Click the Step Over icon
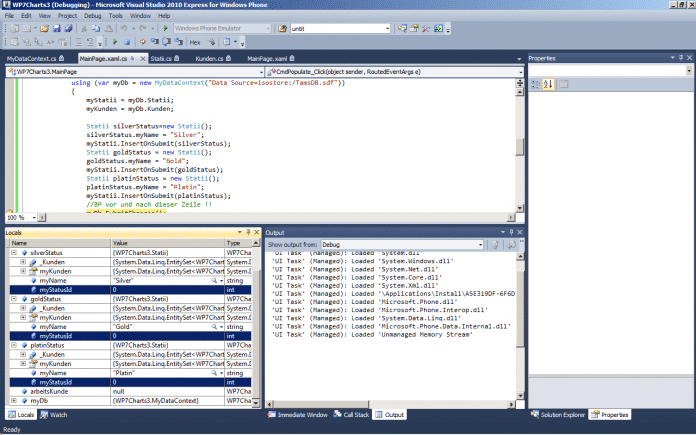This screenshot has height=435, width=696. (x=166, y=42)
